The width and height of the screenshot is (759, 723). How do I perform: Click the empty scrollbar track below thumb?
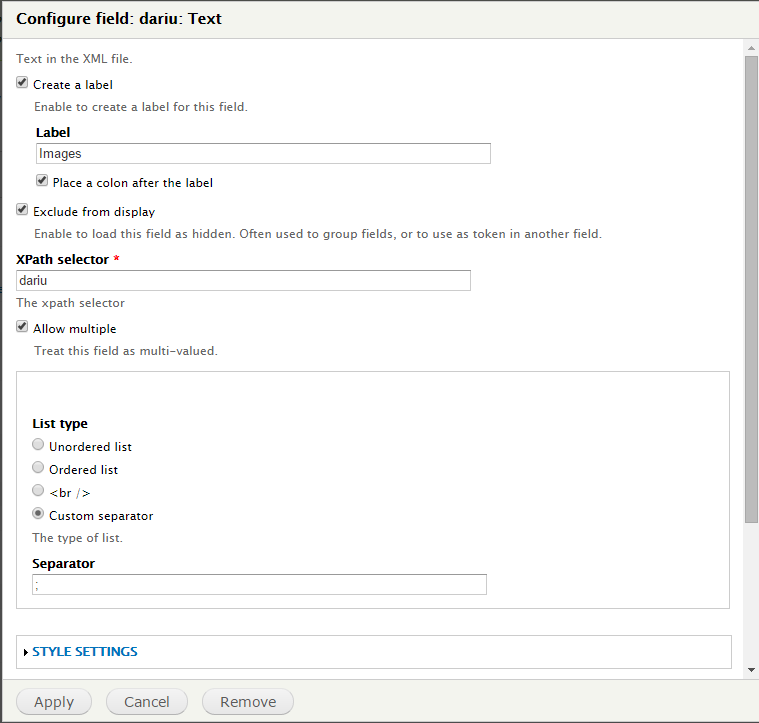pos(751,593)
